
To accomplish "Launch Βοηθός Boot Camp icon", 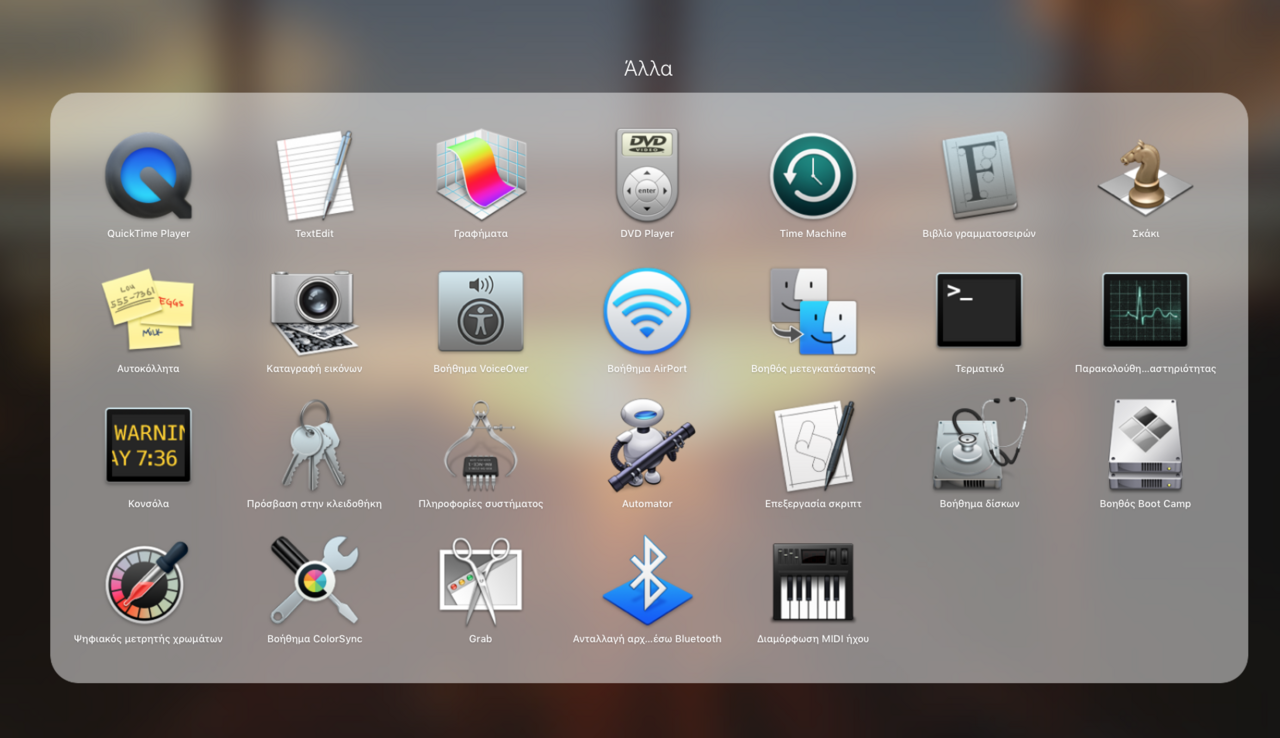I will (1145, 445).
